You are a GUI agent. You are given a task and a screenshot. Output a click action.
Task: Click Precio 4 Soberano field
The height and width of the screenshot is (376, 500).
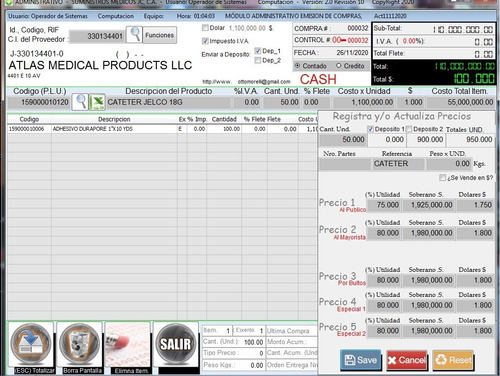(x=428, y=305)
